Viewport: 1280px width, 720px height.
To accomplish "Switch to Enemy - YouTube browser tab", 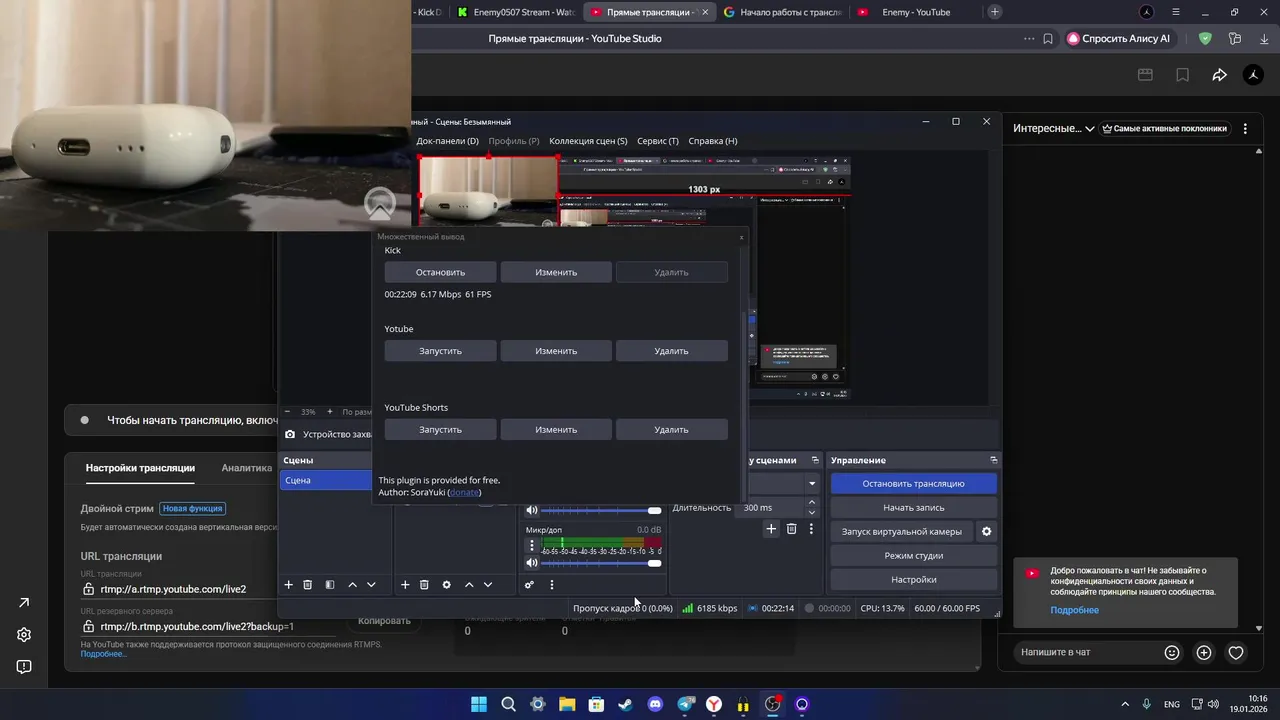I will (915, 12).
